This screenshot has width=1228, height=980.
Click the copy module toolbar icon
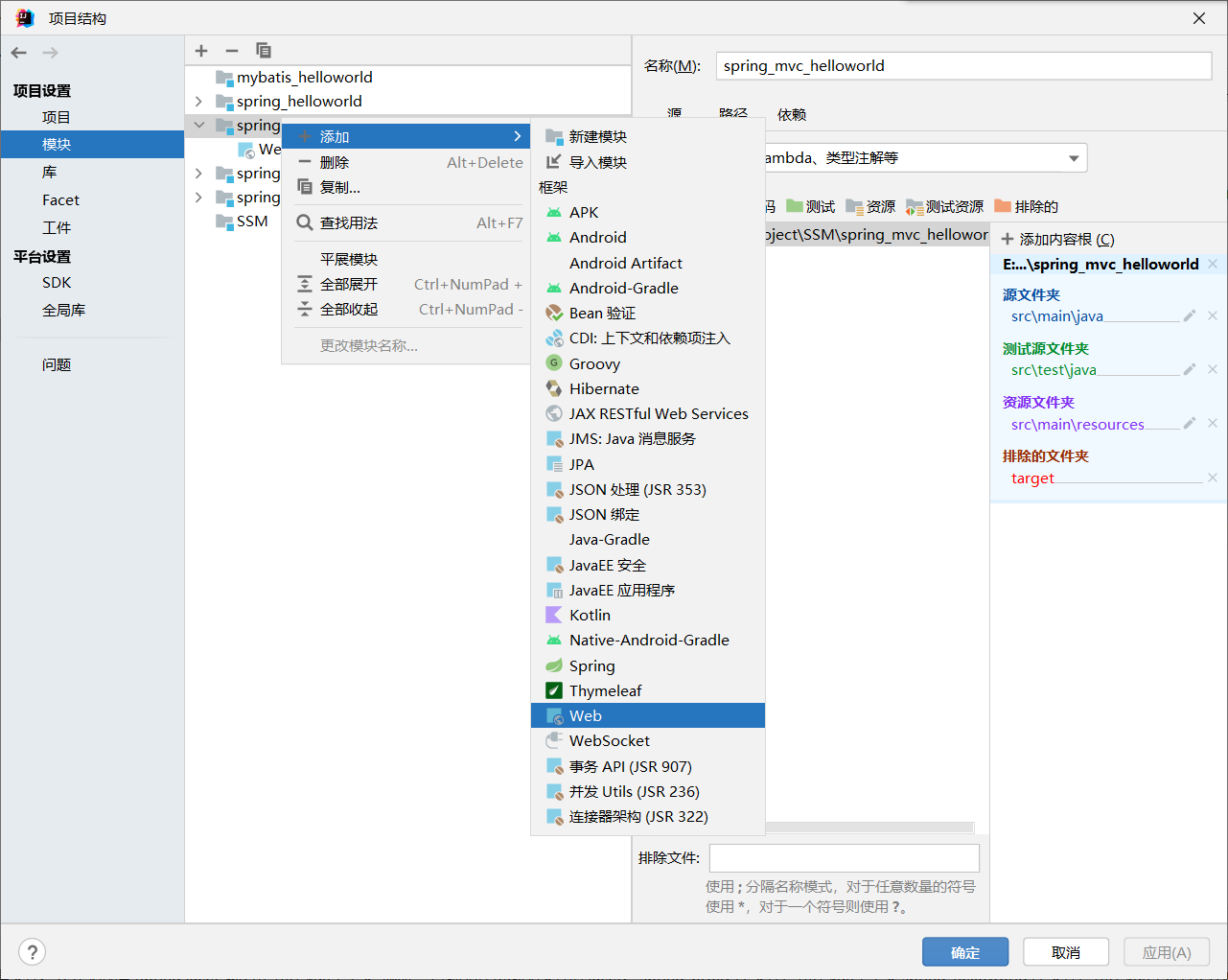point(264,51)
